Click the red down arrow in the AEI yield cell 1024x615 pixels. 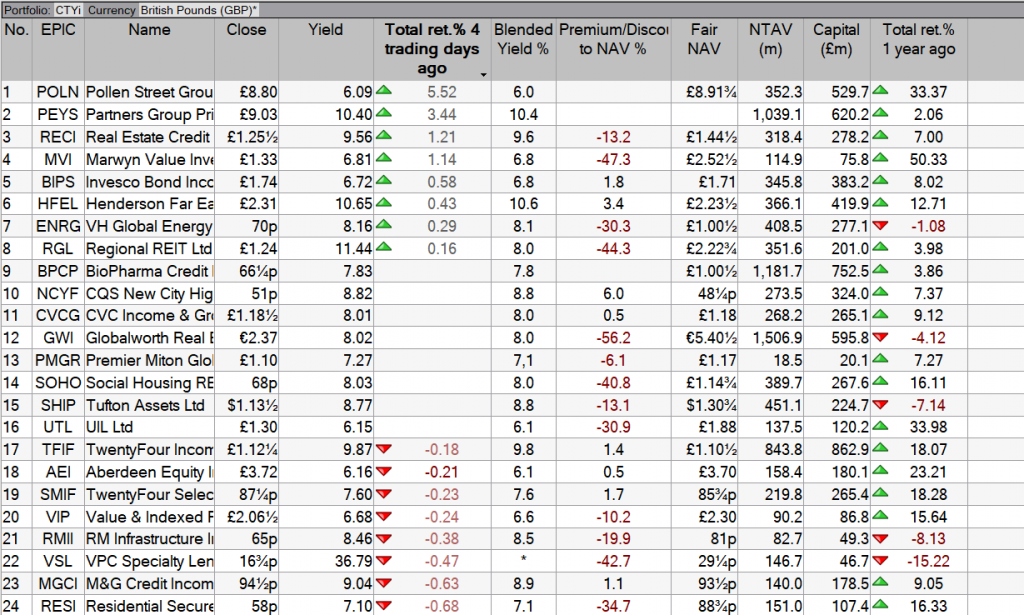pos(384,471)
